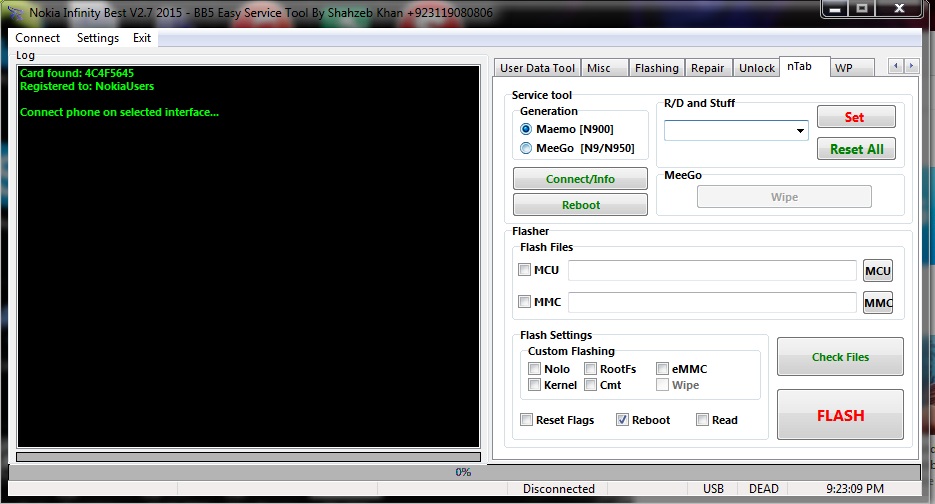The image size is (935, 504).
Task: Close the Nokia Infinity Best window
Action: click(x=900, y=9)
